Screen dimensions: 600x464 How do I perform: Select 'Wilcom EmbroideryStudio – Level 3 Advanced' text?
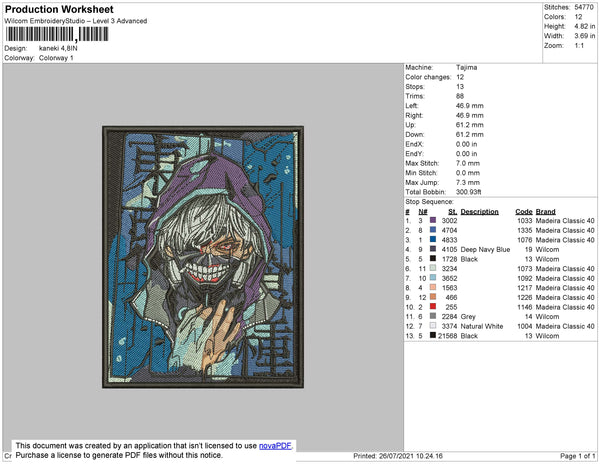tap(76, 21)
